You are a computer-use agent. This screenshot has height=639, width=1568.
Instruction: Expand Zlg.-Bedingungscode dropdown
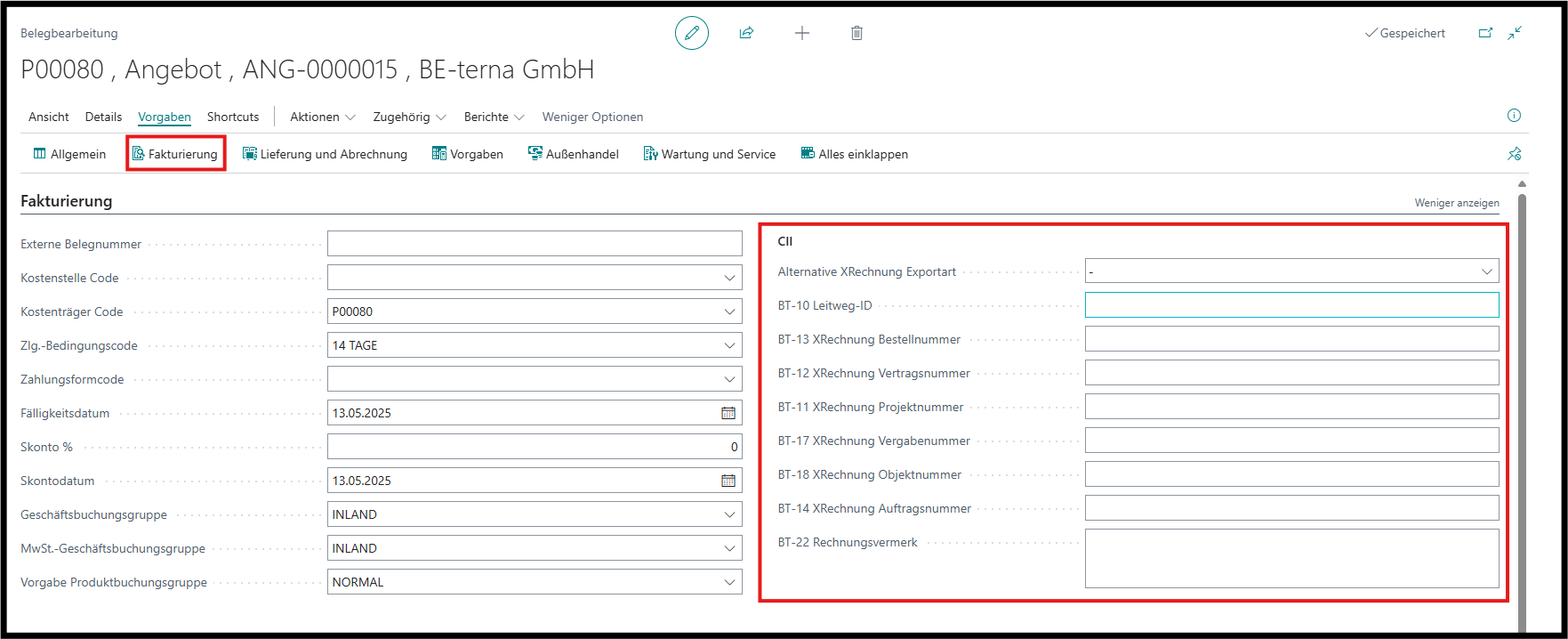(x=729, y=345)
